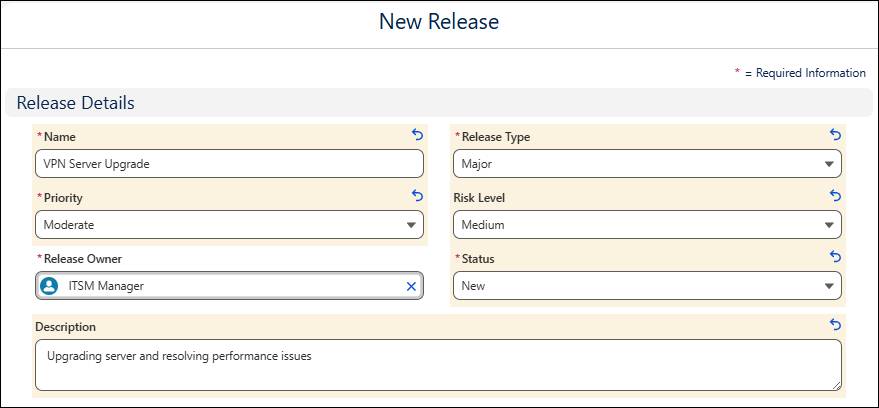Click the New Release dialog title
The image size is (879, 408).
(x=439, y=22)
